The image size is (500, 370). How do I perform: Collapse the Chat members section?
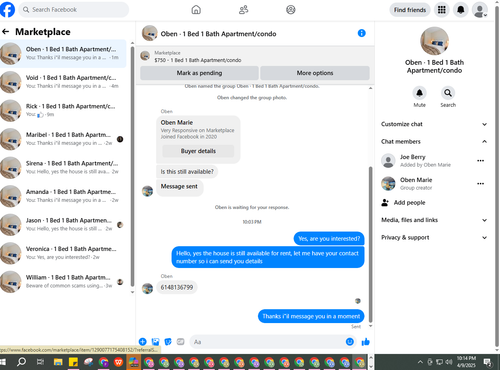[434, 142]
